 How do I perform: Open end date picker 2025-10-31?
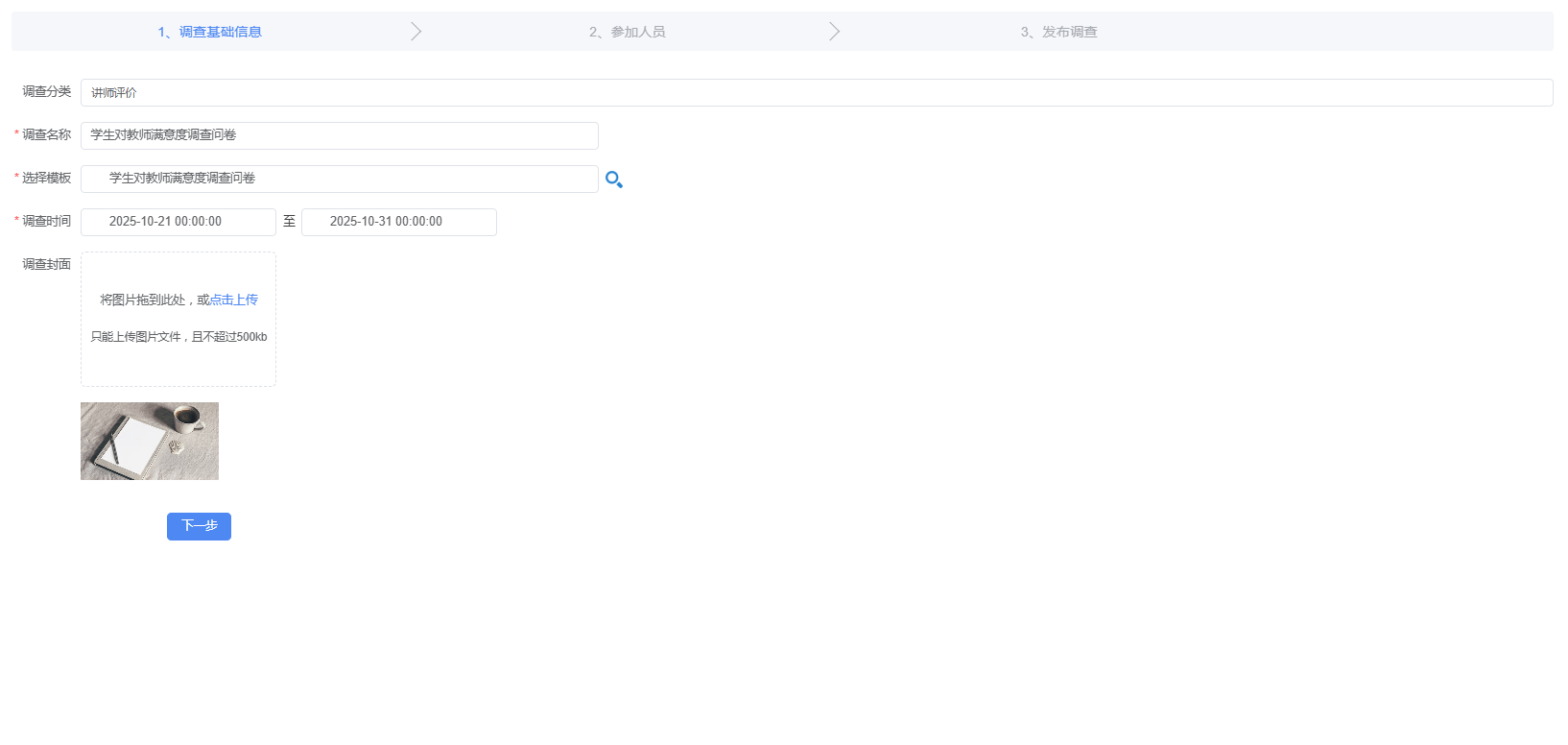(399, 222)
